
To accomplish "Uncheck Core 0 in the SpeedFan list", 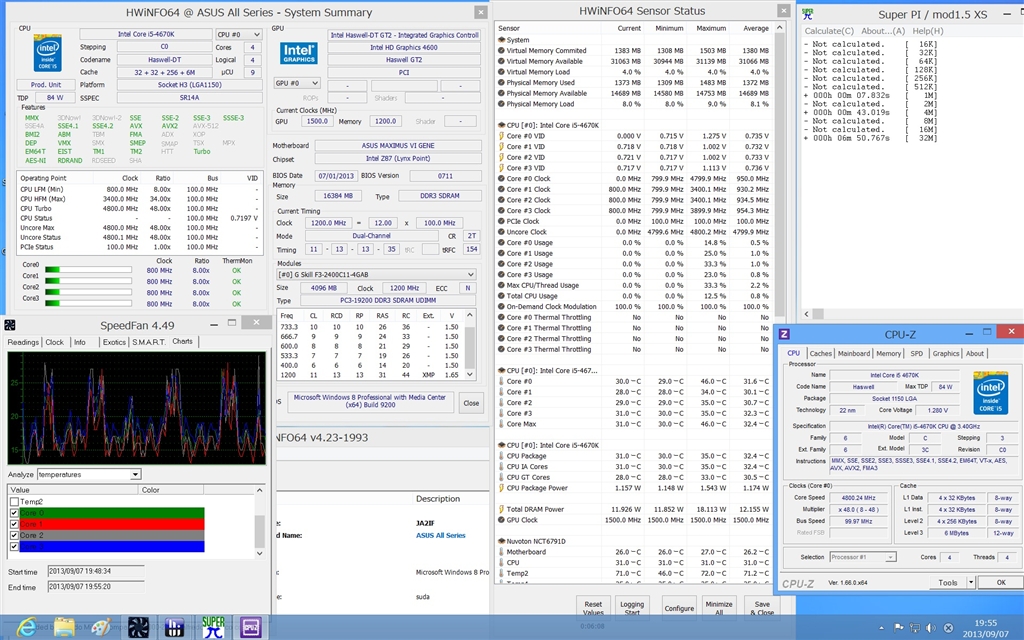I will pyautogui.click(x=13, y=513).
